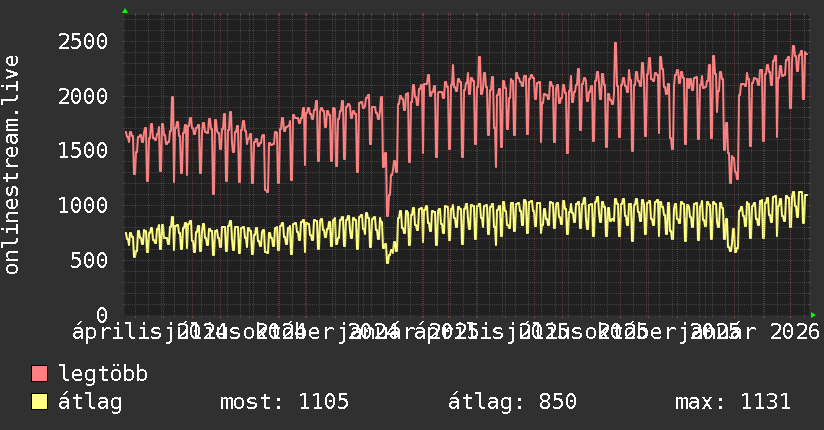Click the 'most: 1105' value
824x430 pixels.
[284, 402]
